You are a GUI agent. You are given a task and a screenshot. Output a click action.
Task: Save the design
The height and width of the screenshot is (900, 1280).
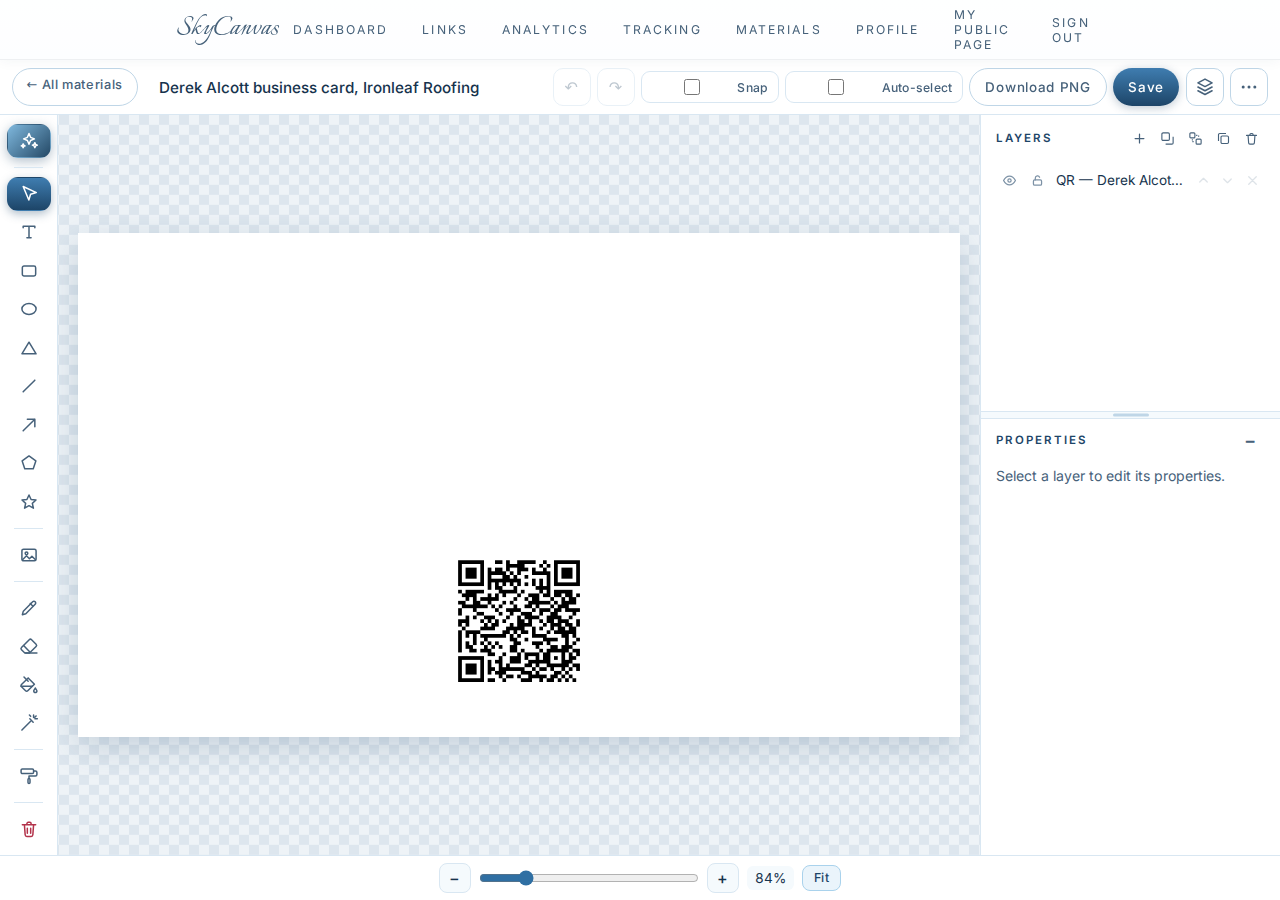(1146, 87)
